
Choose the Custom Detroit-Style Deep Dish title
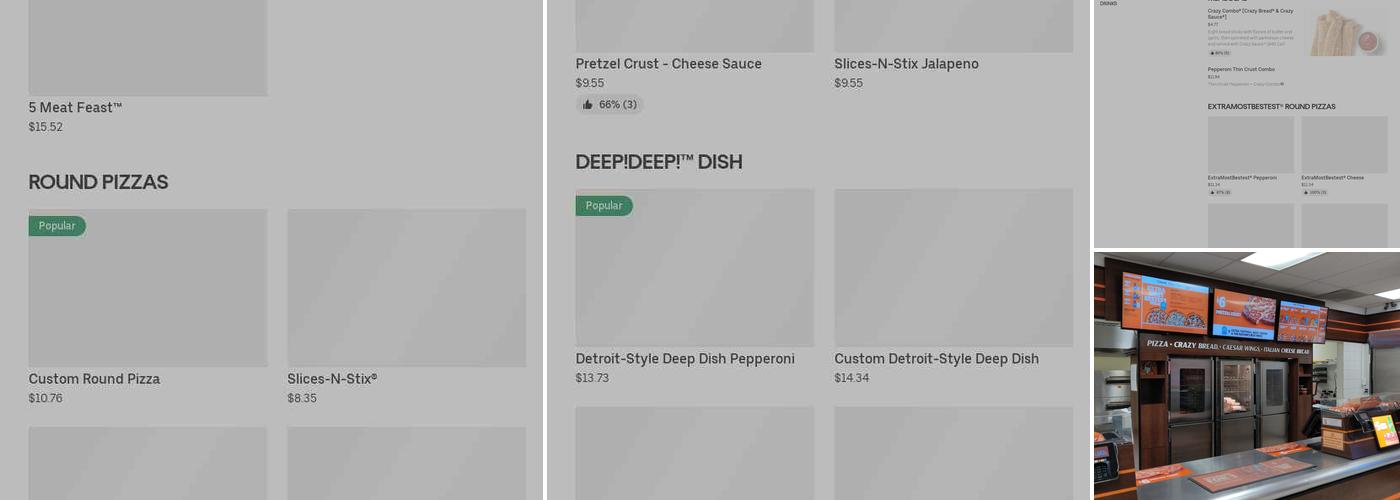[x=936, y=359]
